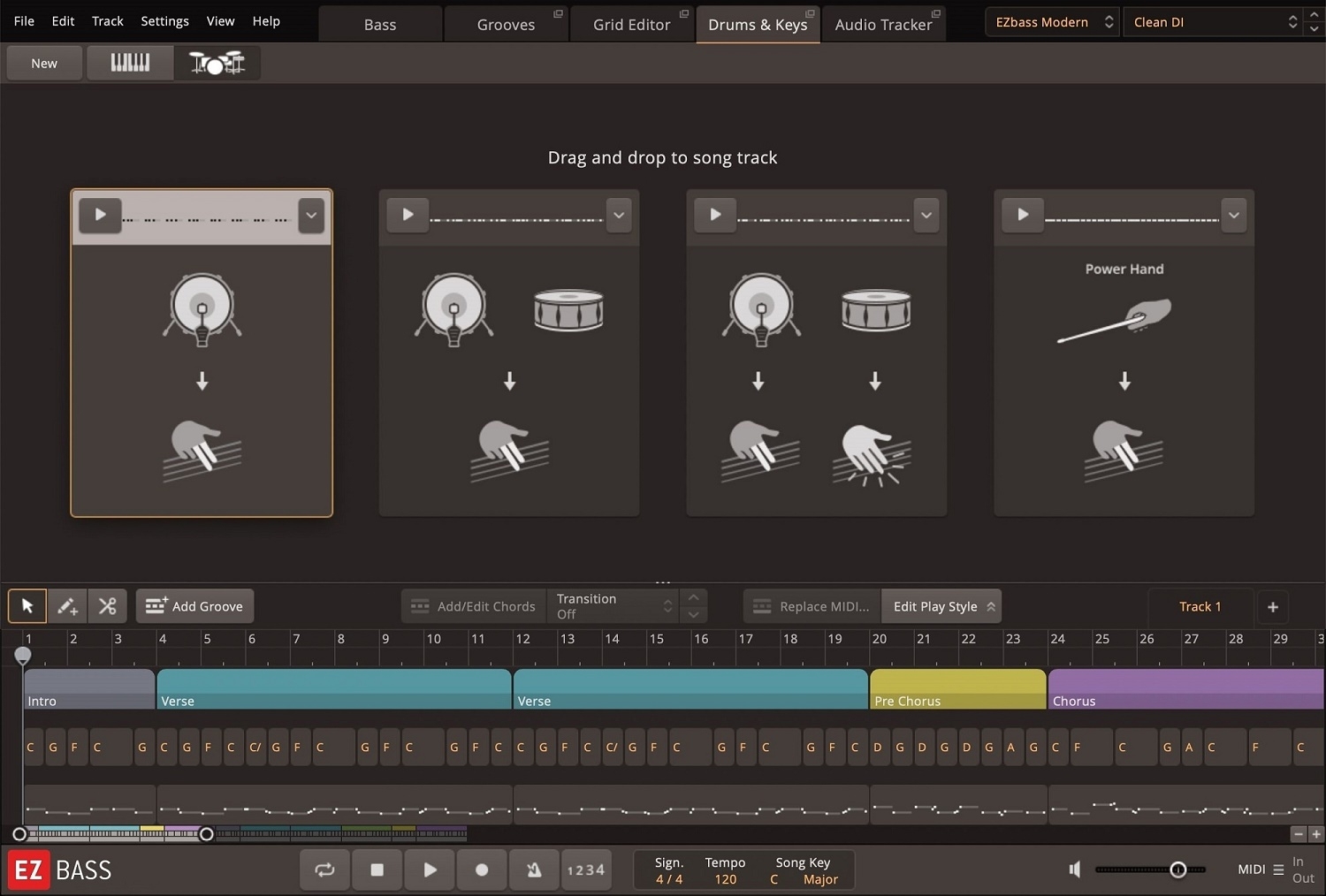Click the tempo value 120
The image size is (1326, 896).
(726, 879)
